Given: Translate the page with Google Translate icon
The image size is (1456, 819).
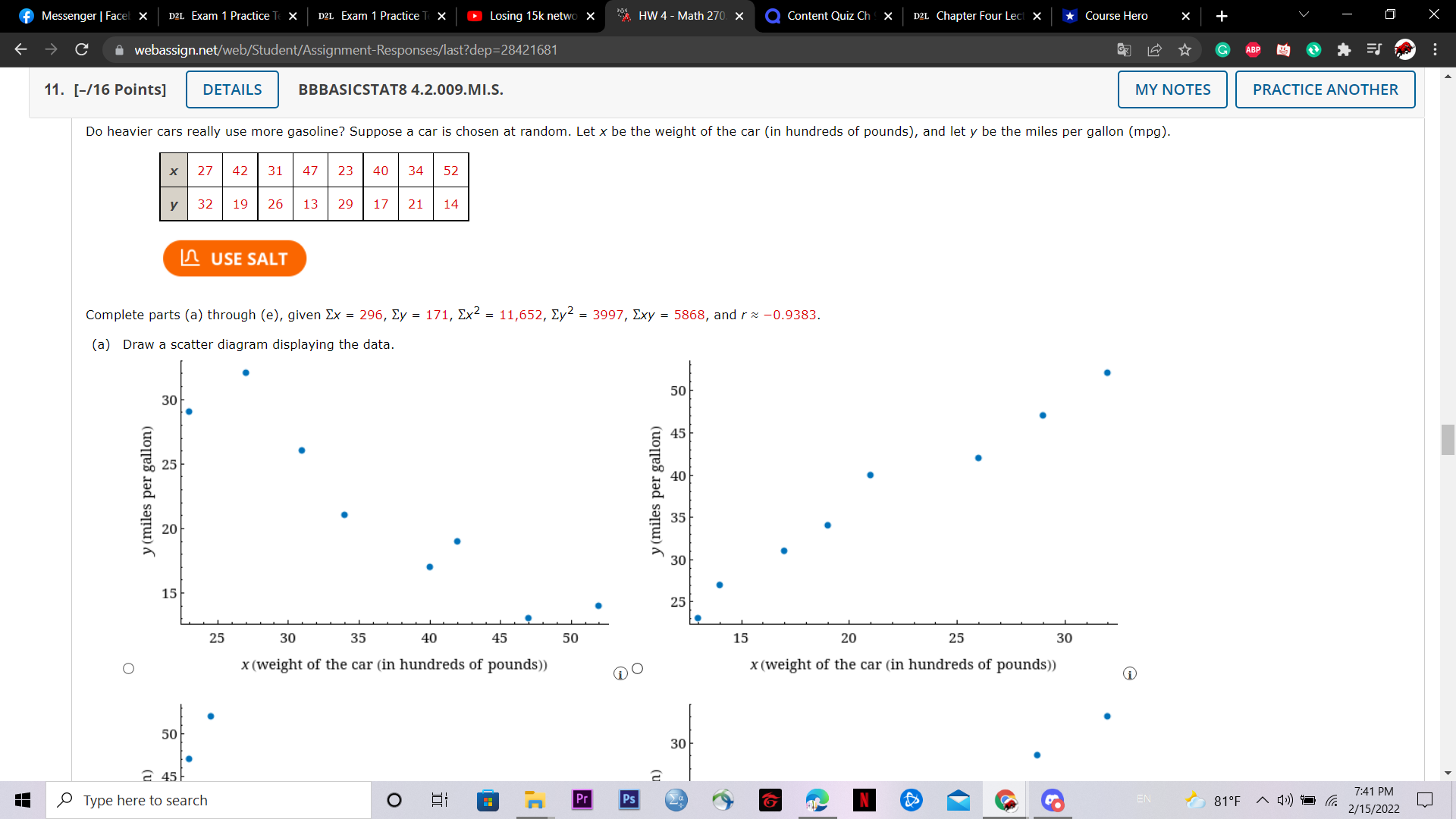Looking at the screenshot, I should coord(1124,49).
